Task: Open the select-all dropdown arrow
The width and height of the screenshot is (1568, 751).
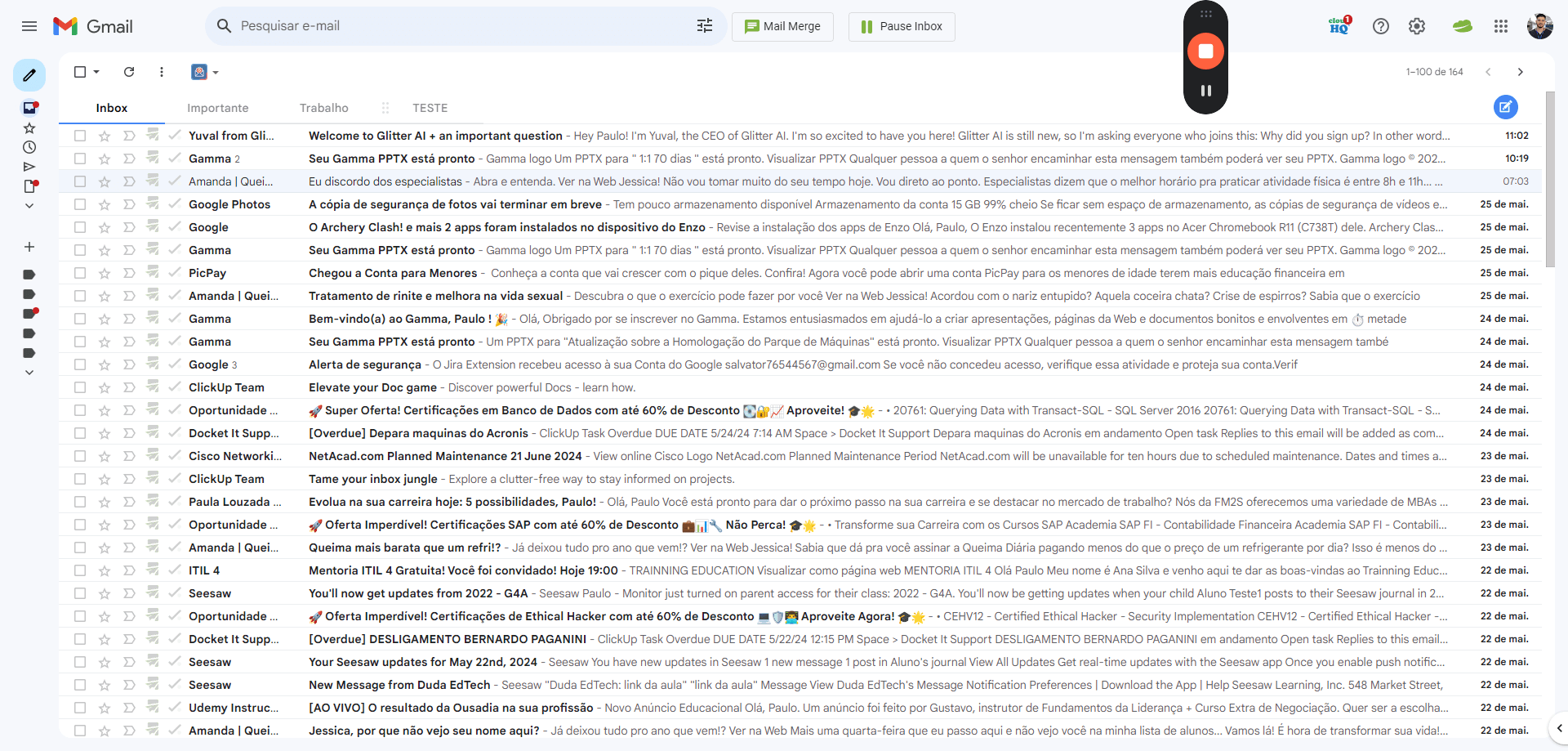Action: click(x=96, y=72)
